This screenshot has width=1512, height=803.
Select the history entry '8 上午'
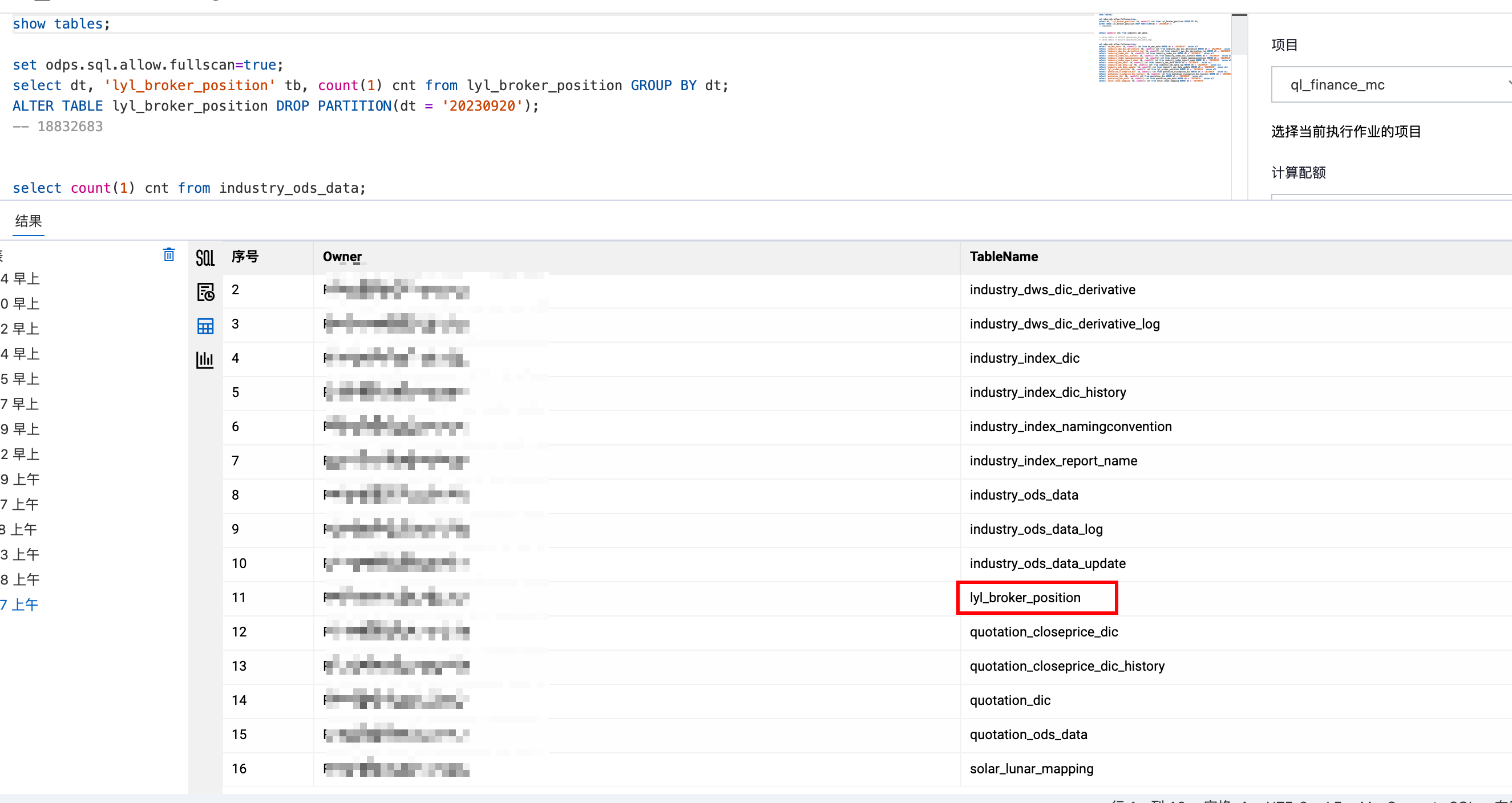(20, 579)
